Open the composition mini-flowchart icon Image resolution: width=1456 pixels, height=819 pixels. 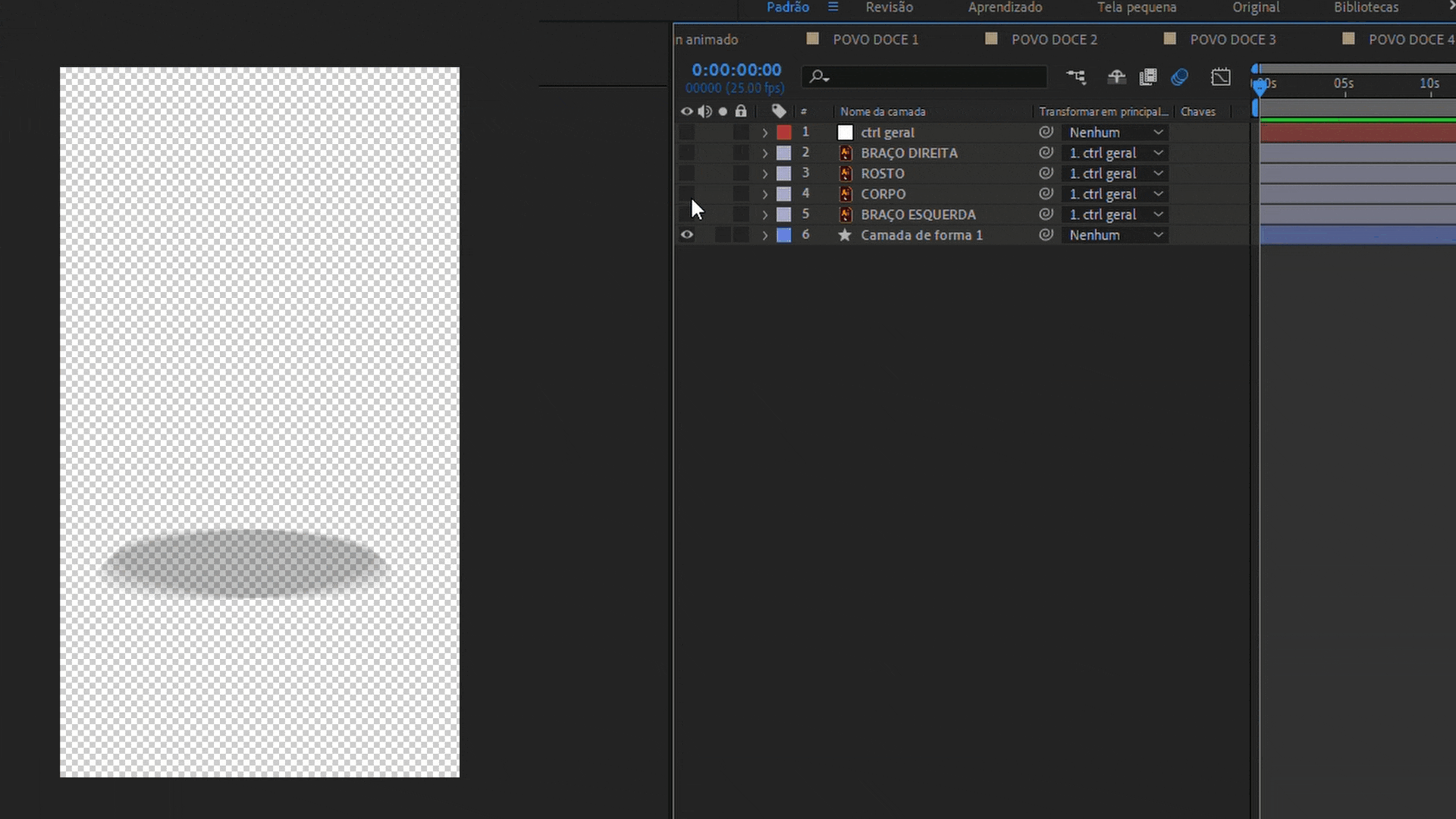point(1075,77)
